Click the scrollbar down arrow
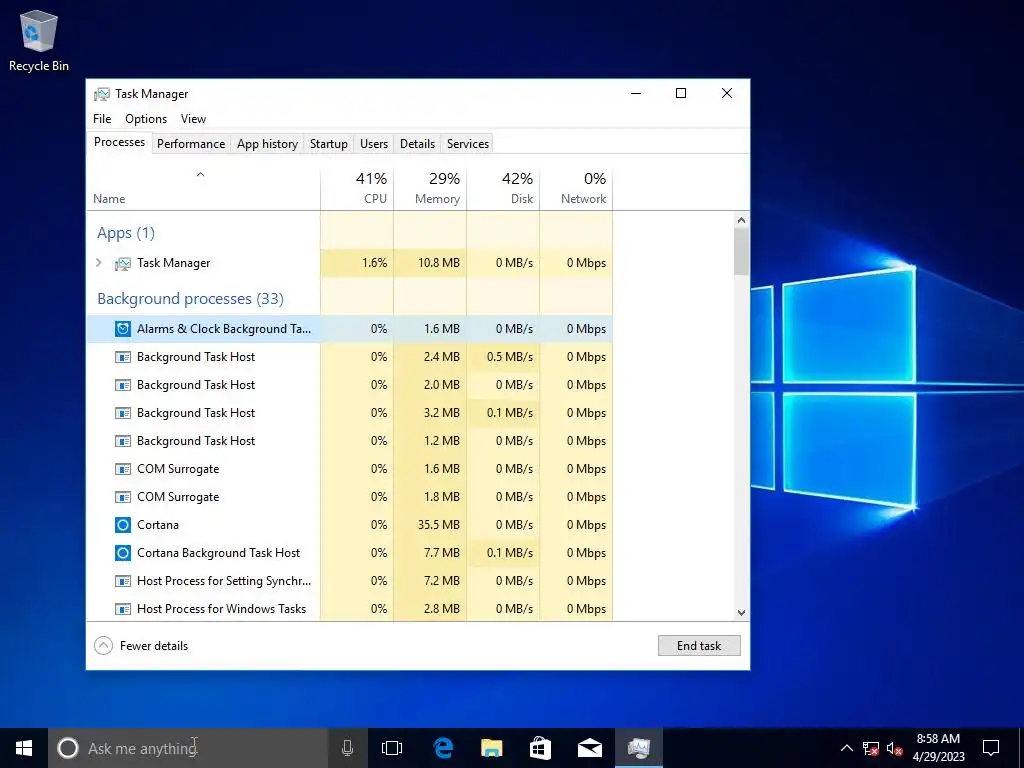Image resolution: width=1024 pixels, height=768 pixels. (741, 613)
